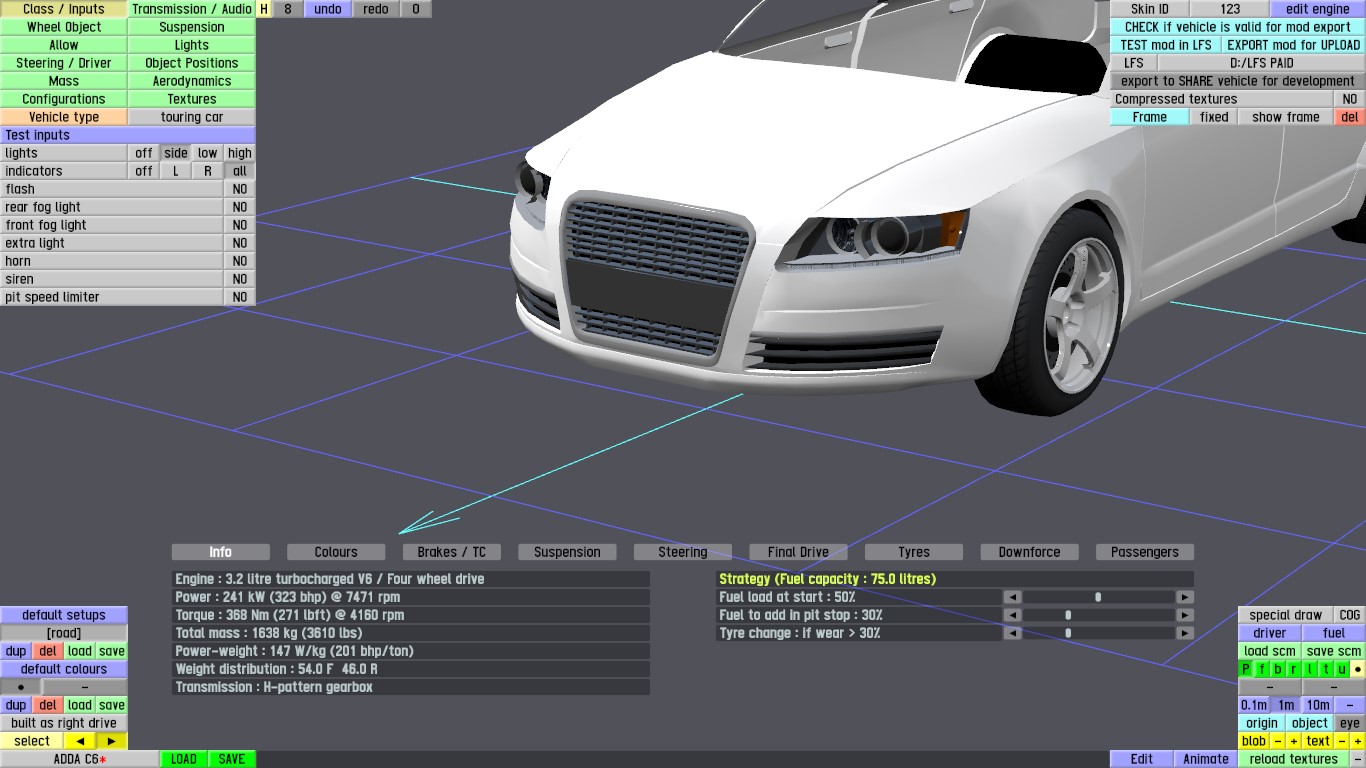Image resolution: width=1366 pixels, height=768 pixels.
Task: Toggle the P view button
Action: click(x=1246, y=669)
